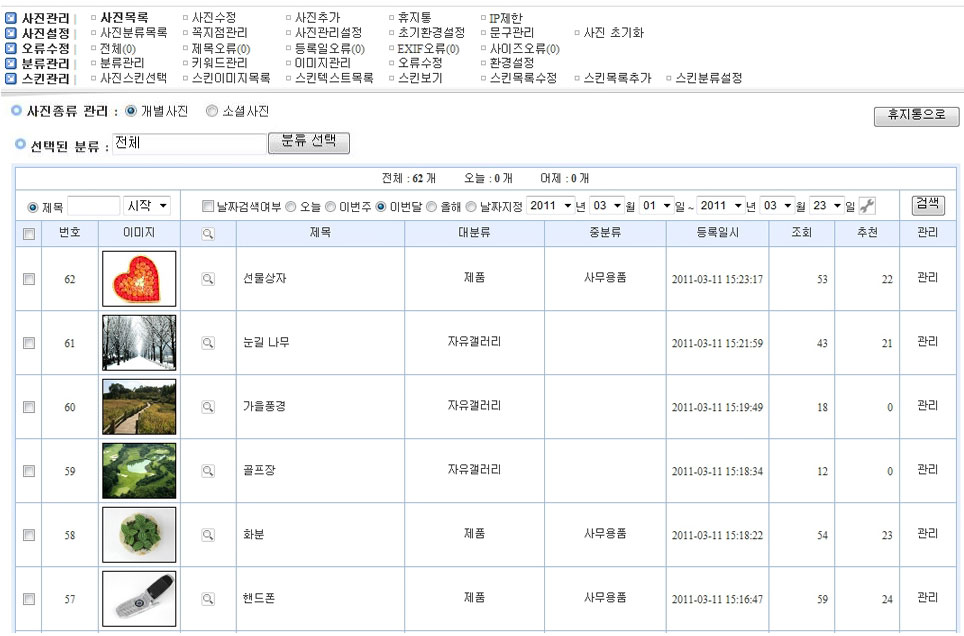Click the 분류 선택 button

pos(309,142)
